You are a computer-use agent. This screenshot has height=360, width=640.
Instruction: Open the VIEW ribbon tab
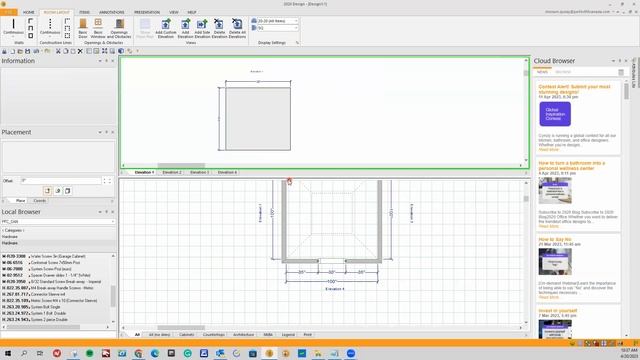click(174, 12)
